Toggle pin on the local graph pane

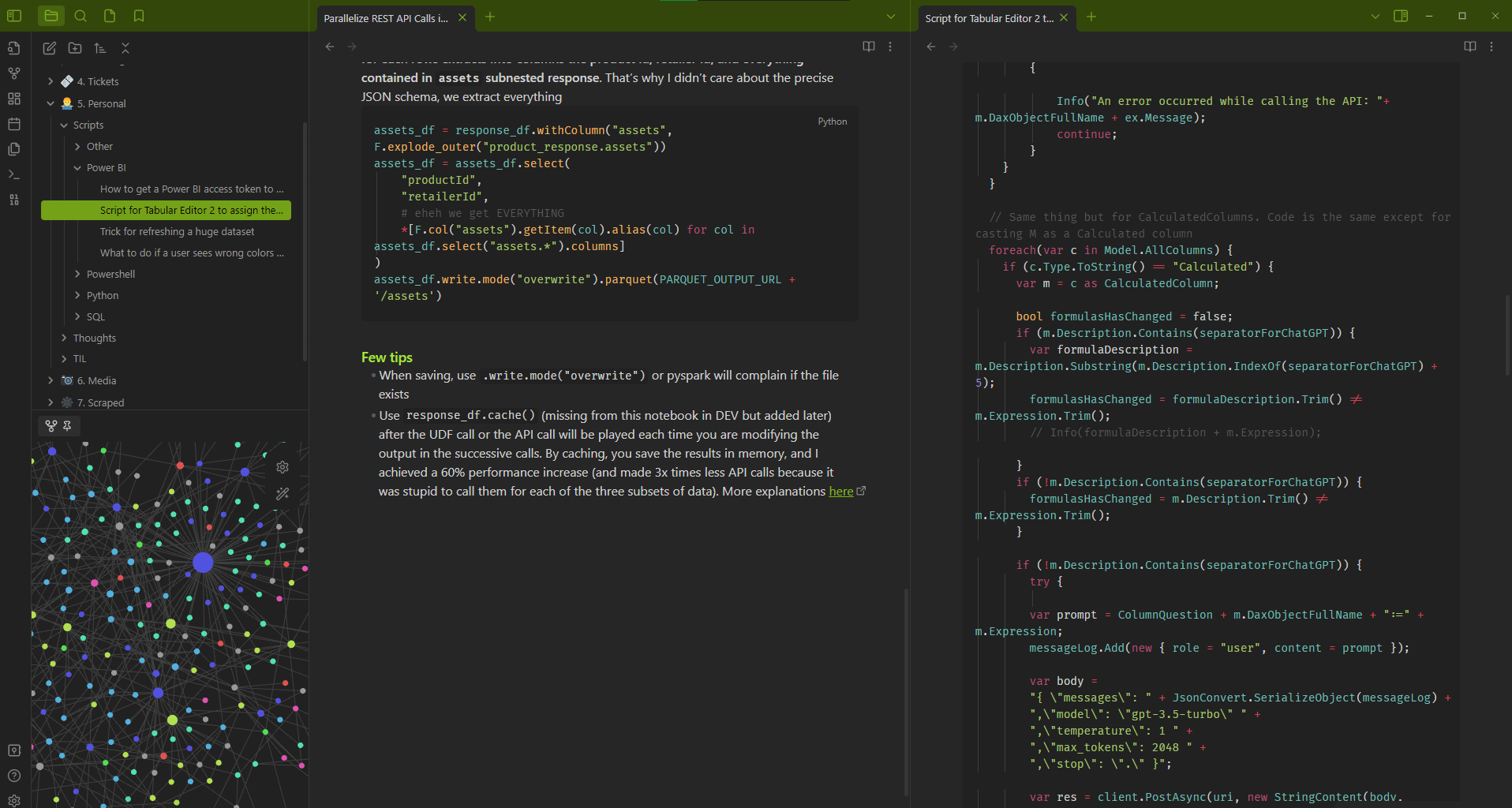click(x=68, y=426)
